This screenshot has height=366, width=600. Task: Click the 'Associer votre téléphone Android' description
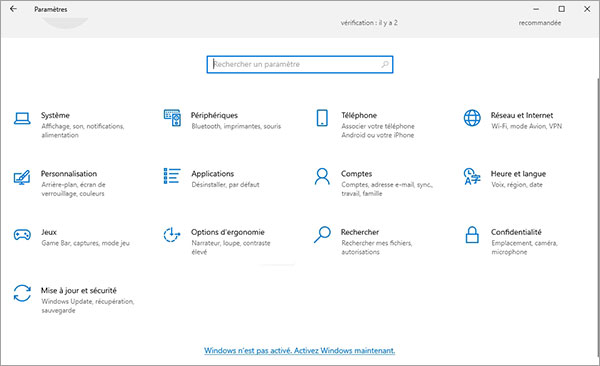click(x=378, y=131)
